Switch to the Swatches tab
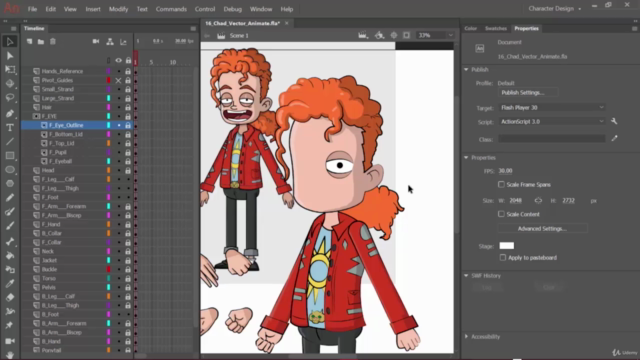The height and width of the screenshot is (360, 640). tap(496, 29)
